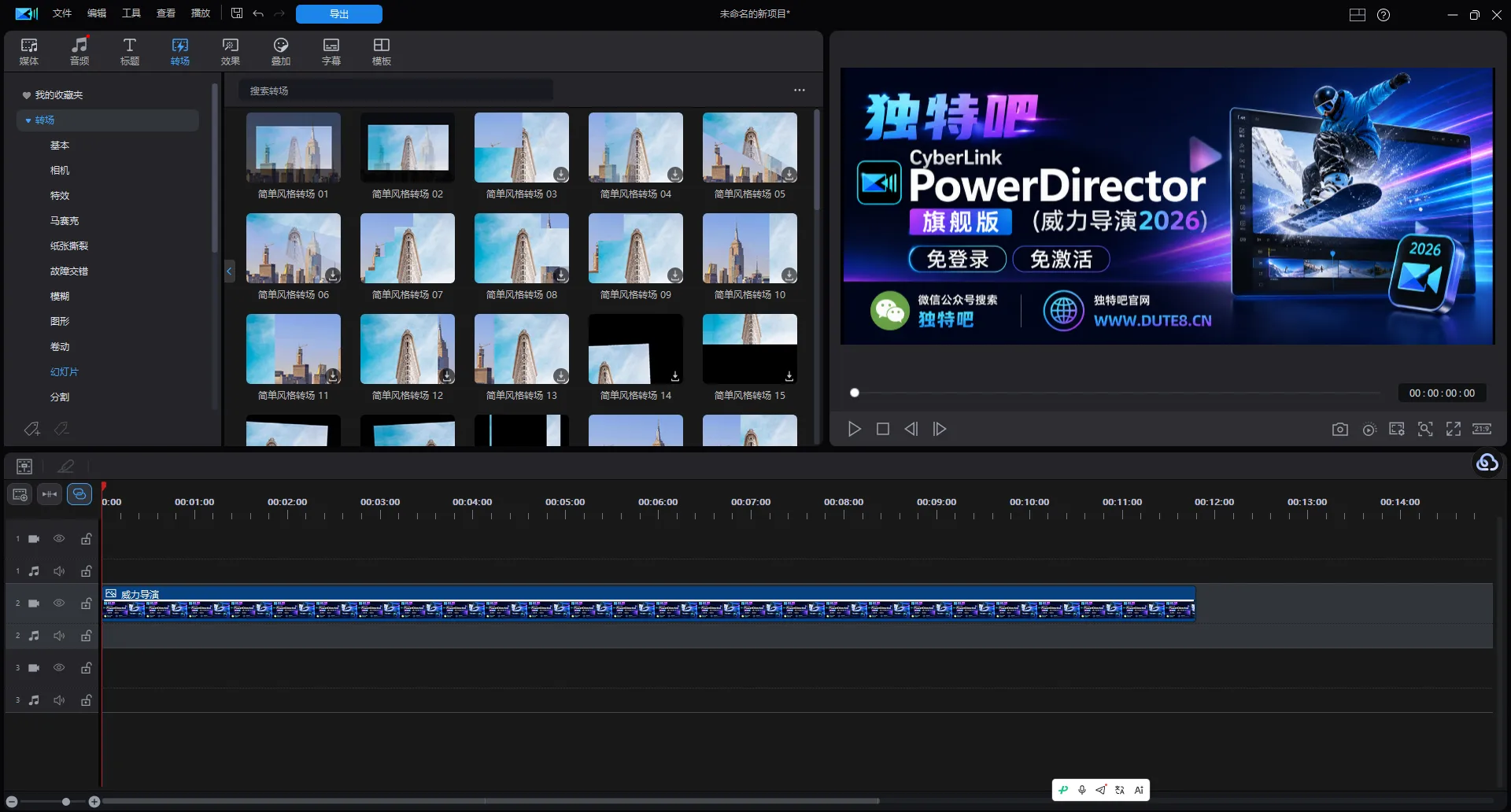Download 简单风格转场 03 transition

560,174
